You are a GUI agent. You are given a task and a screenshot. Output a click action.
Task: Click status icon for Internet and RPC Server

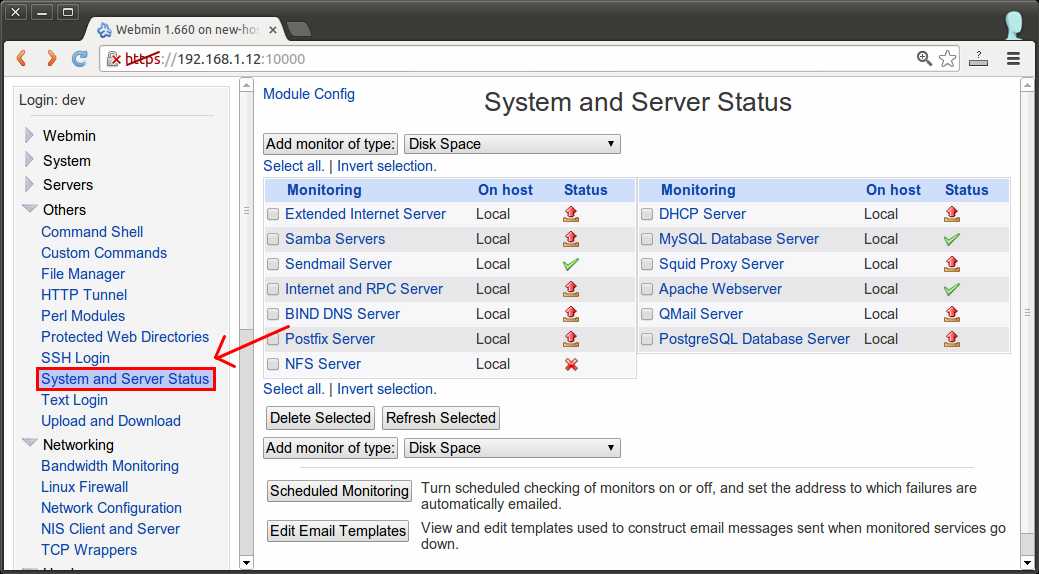[571, 288]
